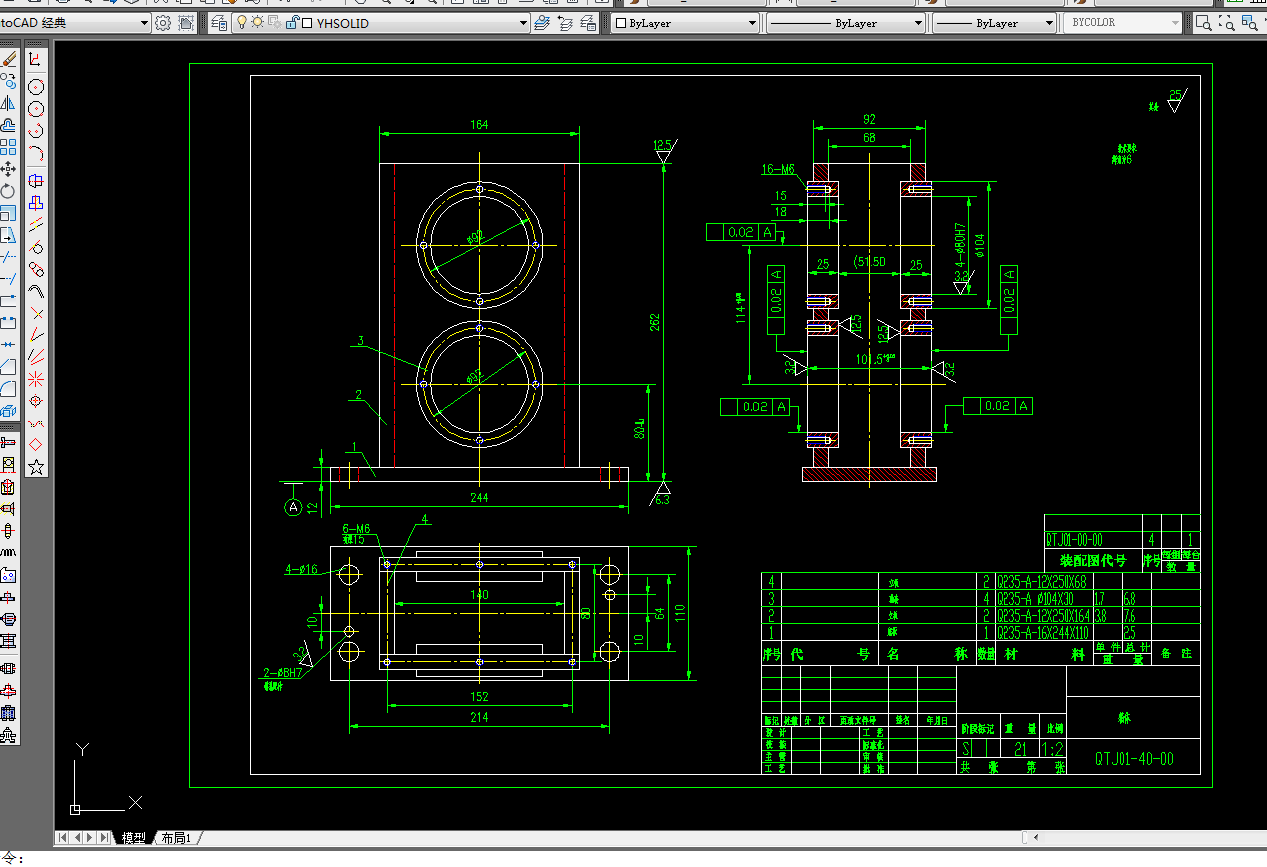
Task: Select the Erase tool in the Modify toolbar
Action: point(8,59)
